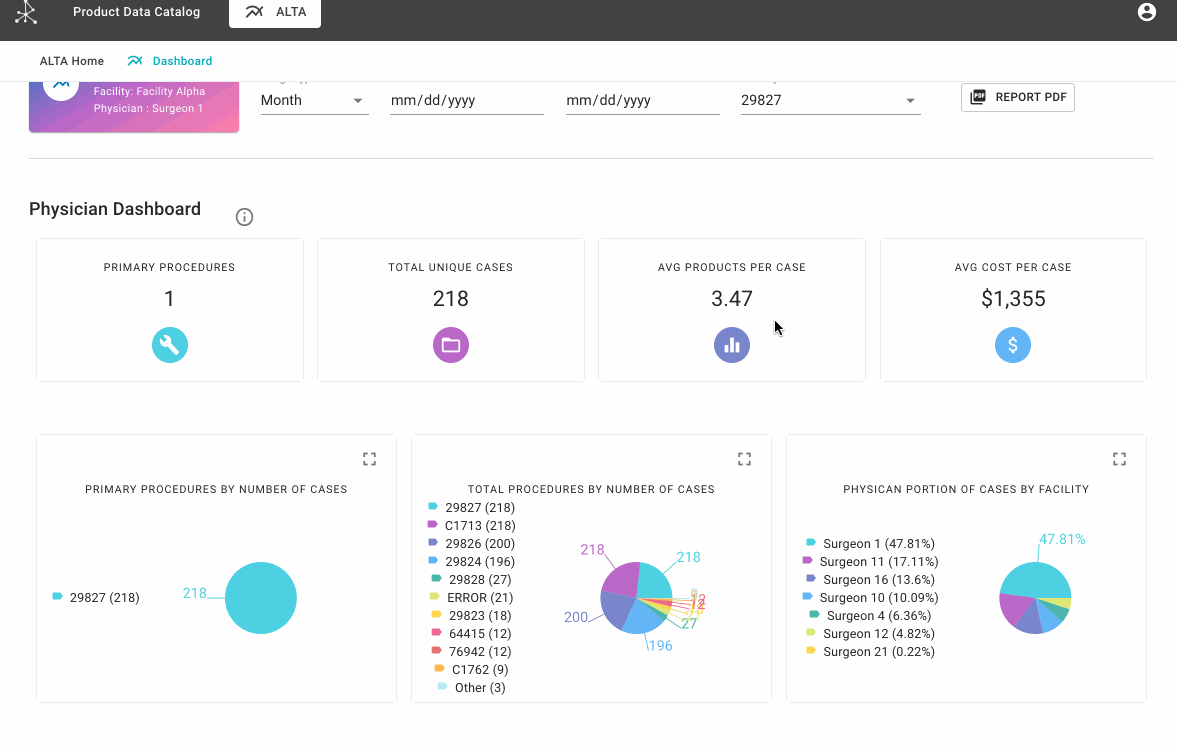The width and height of the screenshot is (1177, 752).
Task: Click the ALTA tab trend icon
Action: 254,12
